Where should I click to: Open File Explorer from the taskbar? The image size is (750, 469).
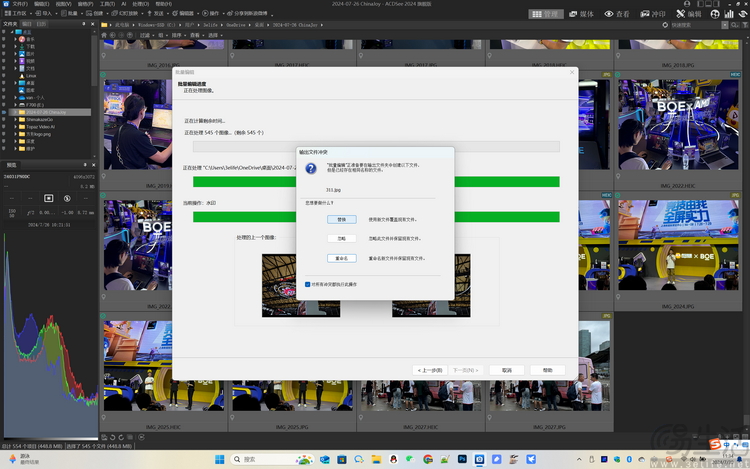tap(376, 459)
